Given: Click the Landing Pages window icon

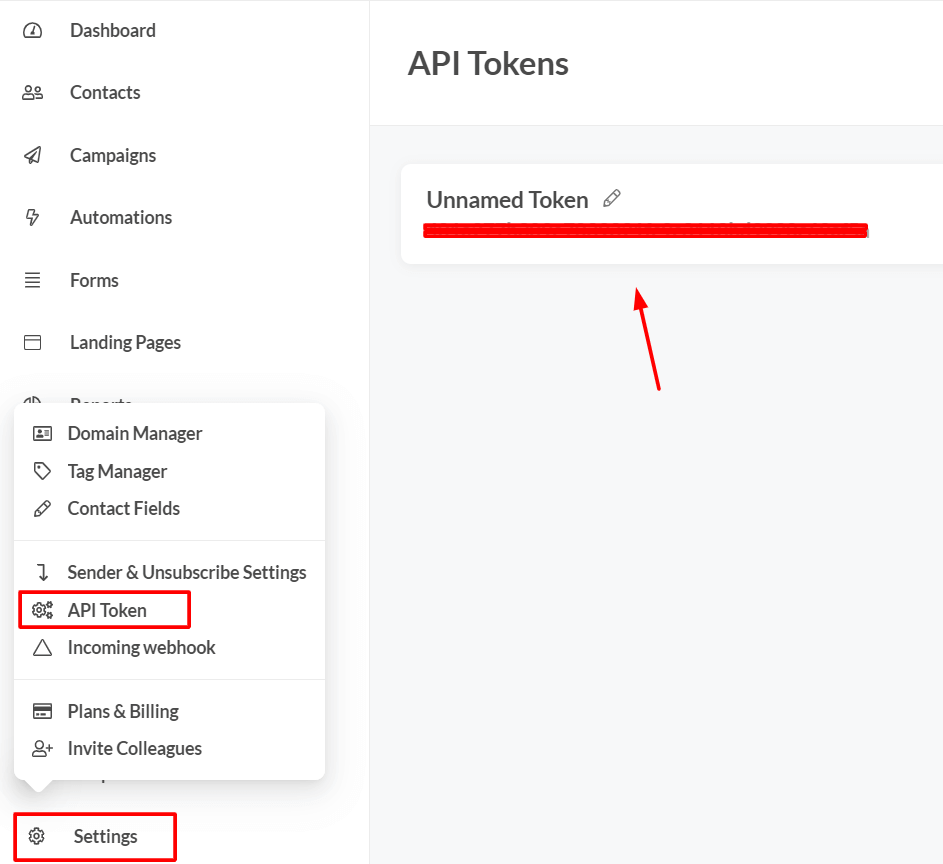Looking at the screenshot, I should (33, 343).
